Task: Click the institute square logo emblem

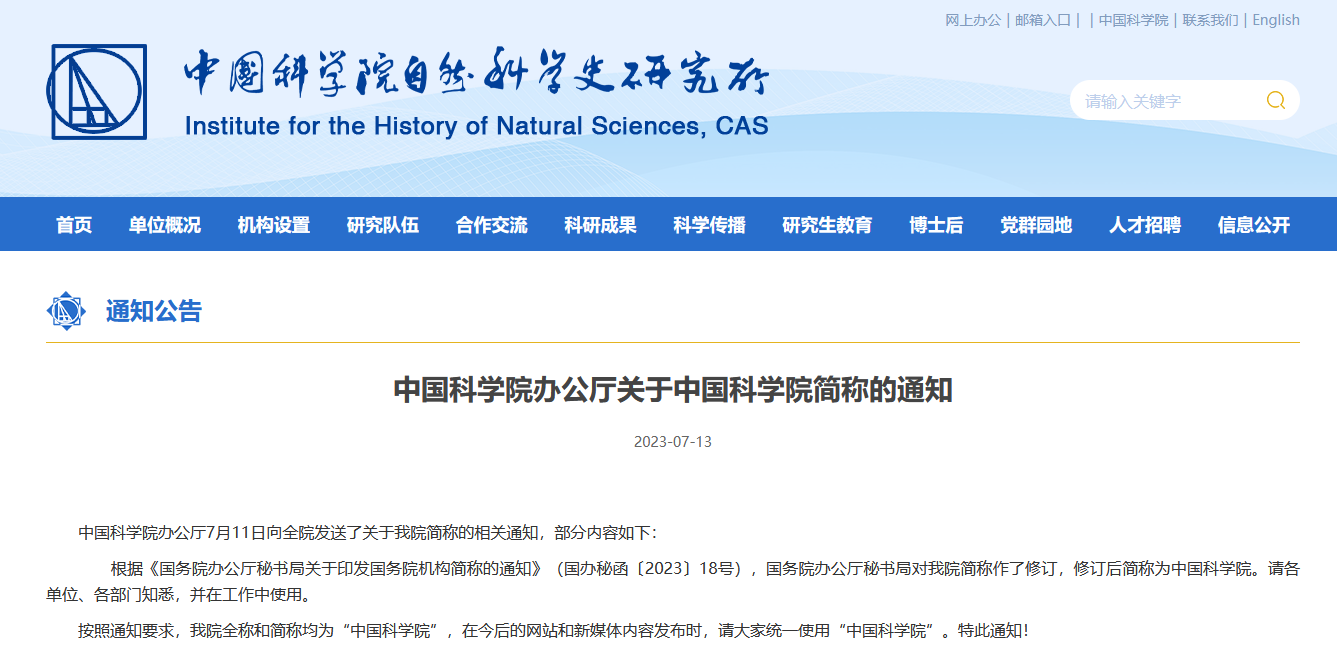Action: pyautogui.click(x=97, y=91)
